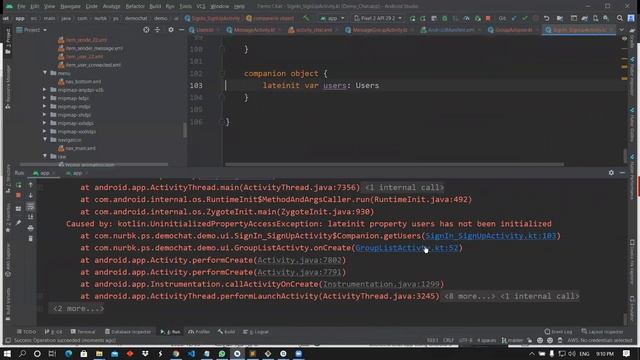Open the editor tabs overflow chevron
The image size is (640, 360).
[x=621, y=30]
